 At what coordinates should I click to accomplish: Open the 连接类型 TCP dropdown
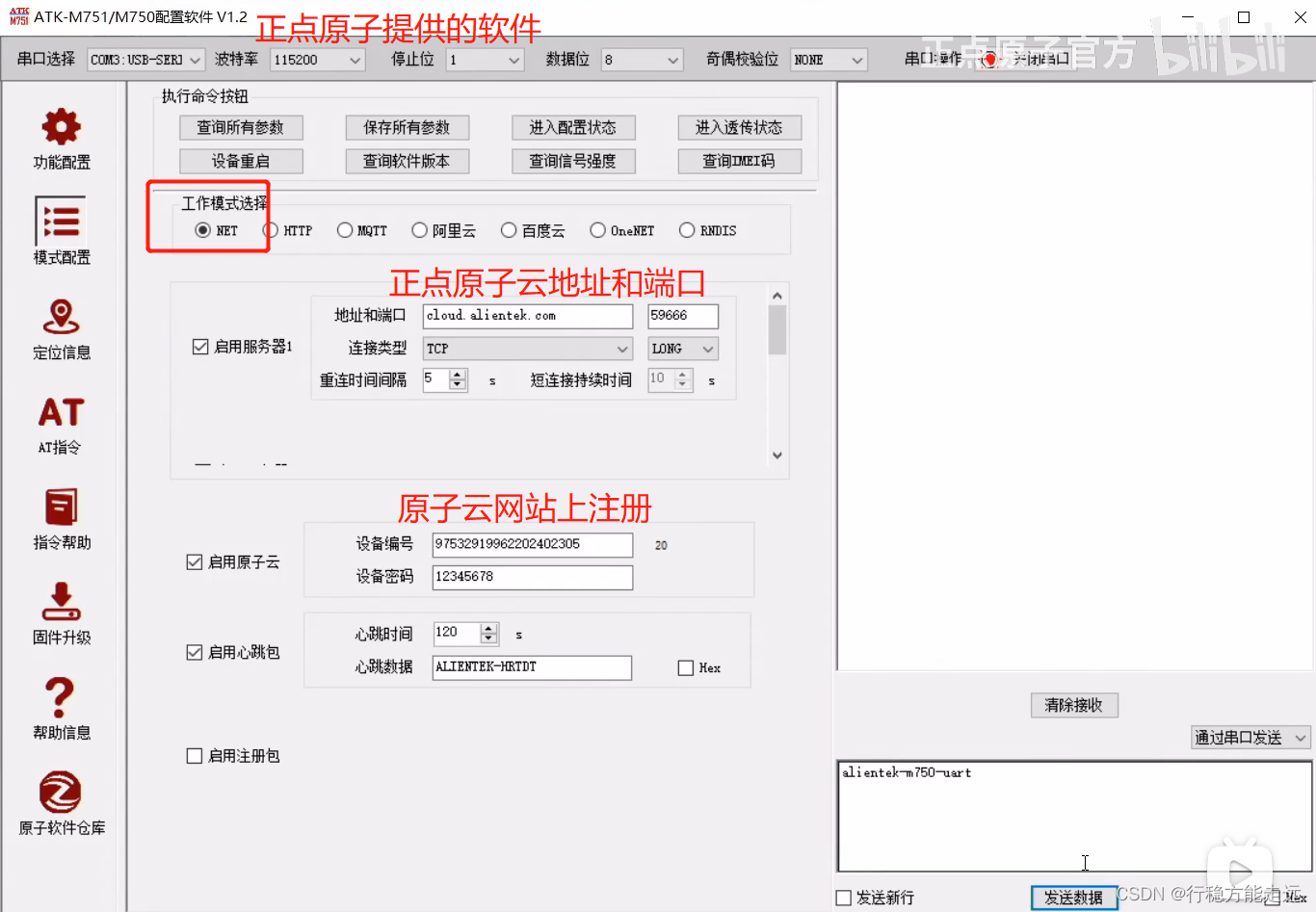click(528, 349)
